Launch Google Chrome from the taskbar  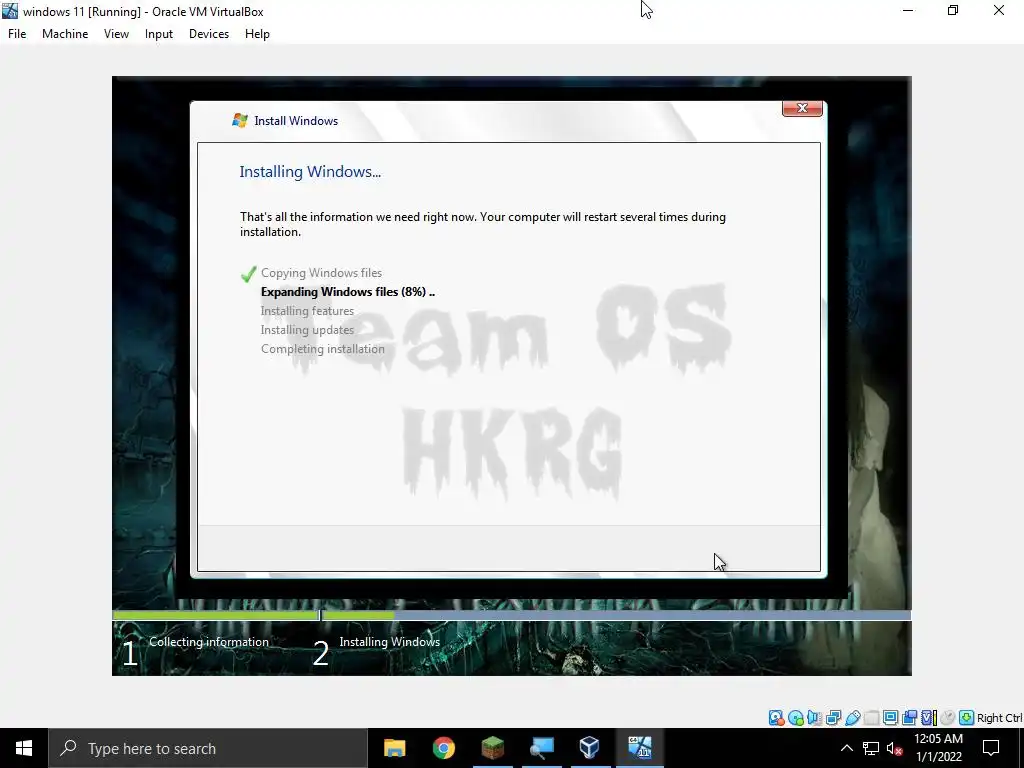coord(443,748)
